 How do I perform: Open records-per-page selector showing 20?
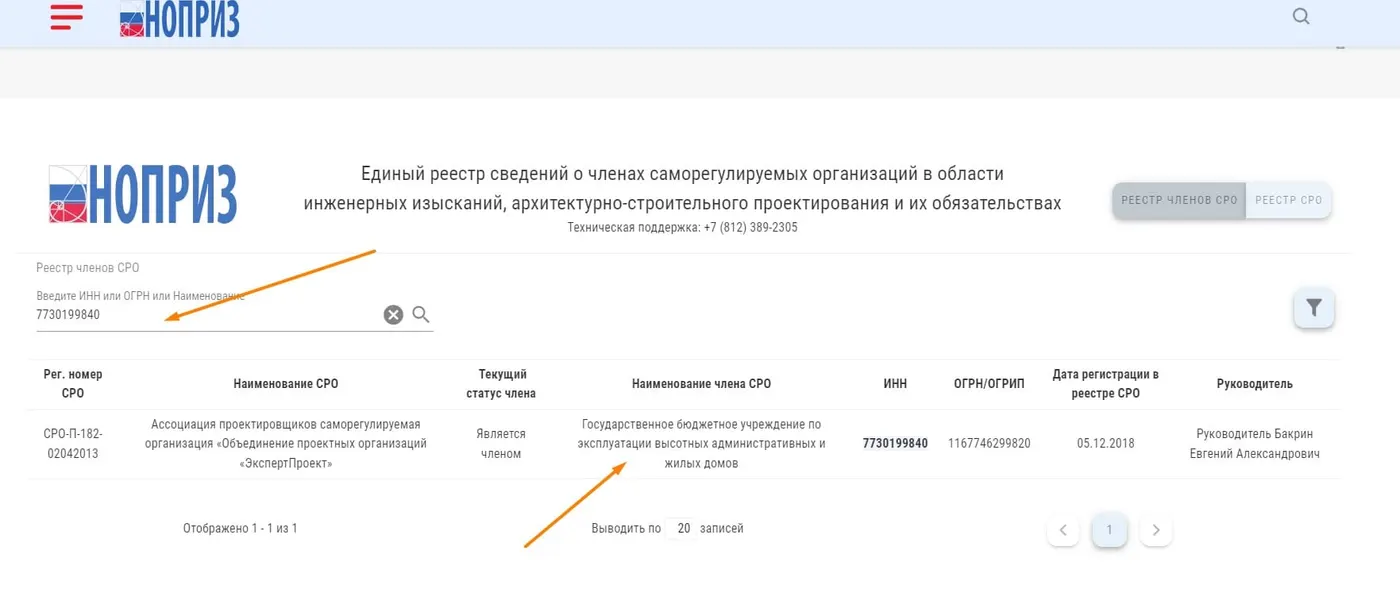(683, 528)
